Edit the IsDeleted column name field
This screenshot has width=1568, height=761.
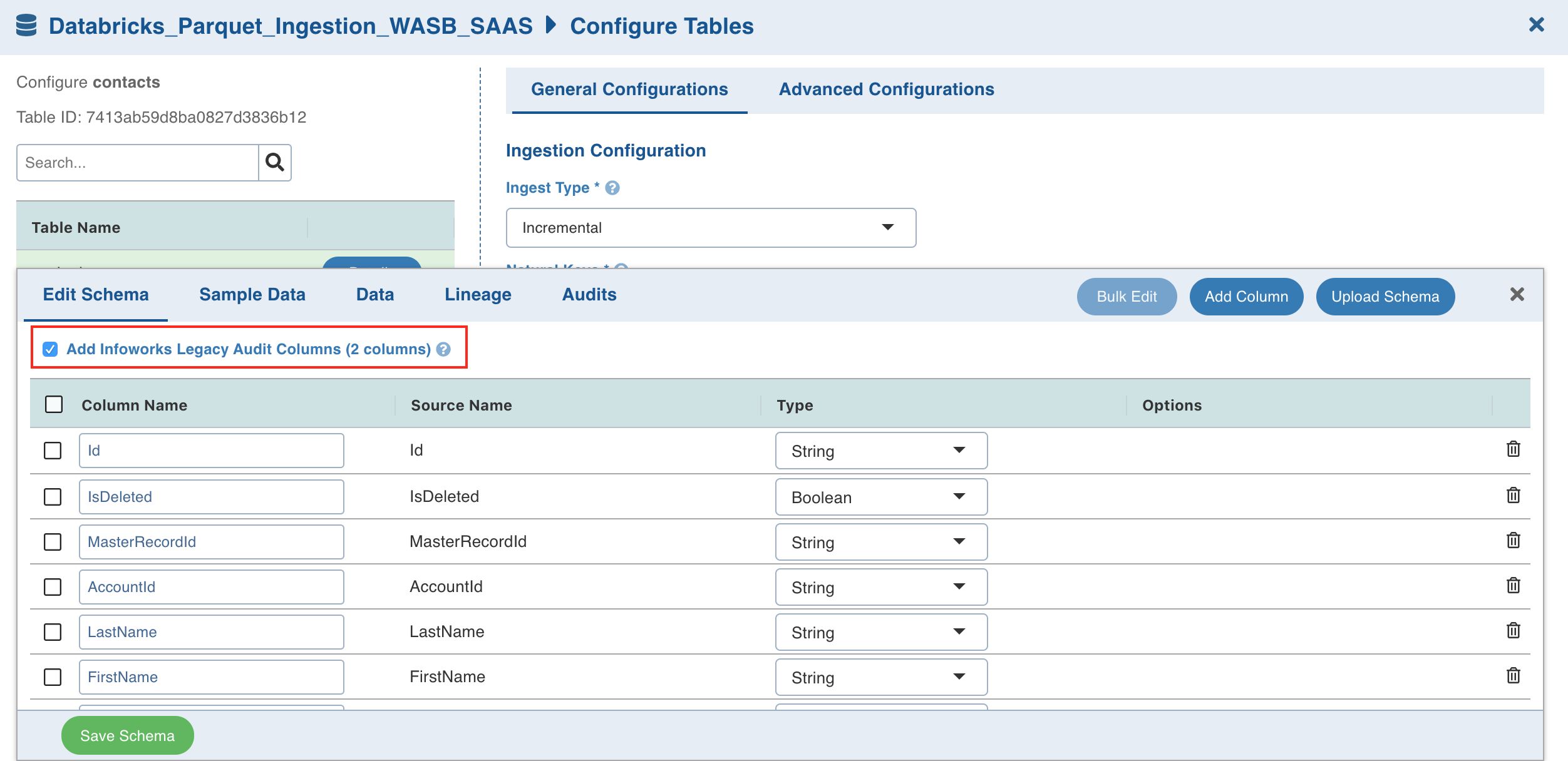click(x=212, y=497)
